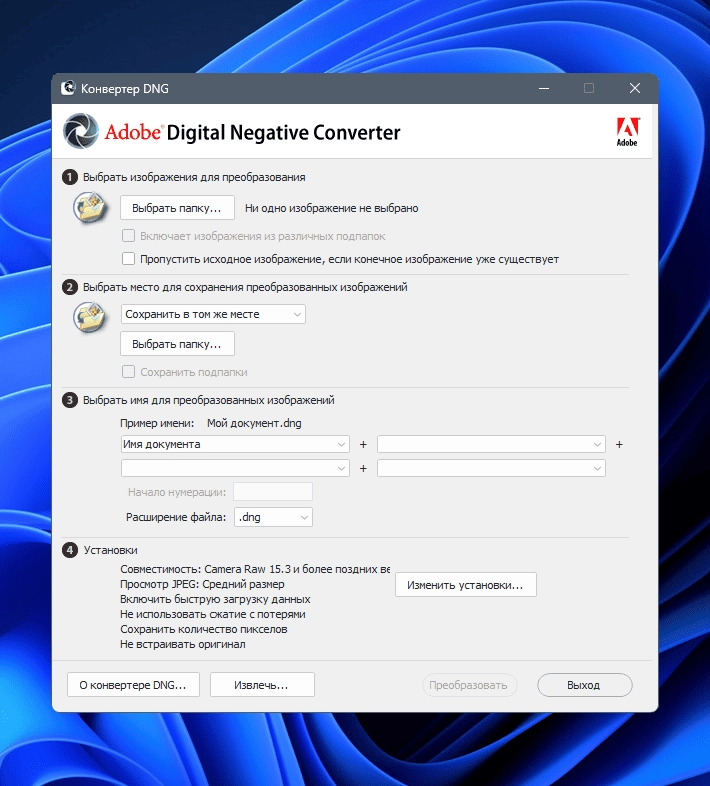Open the second-row left empty naming dropdown
This screenshot has width=710, height=786.
(x=235, y=468)
